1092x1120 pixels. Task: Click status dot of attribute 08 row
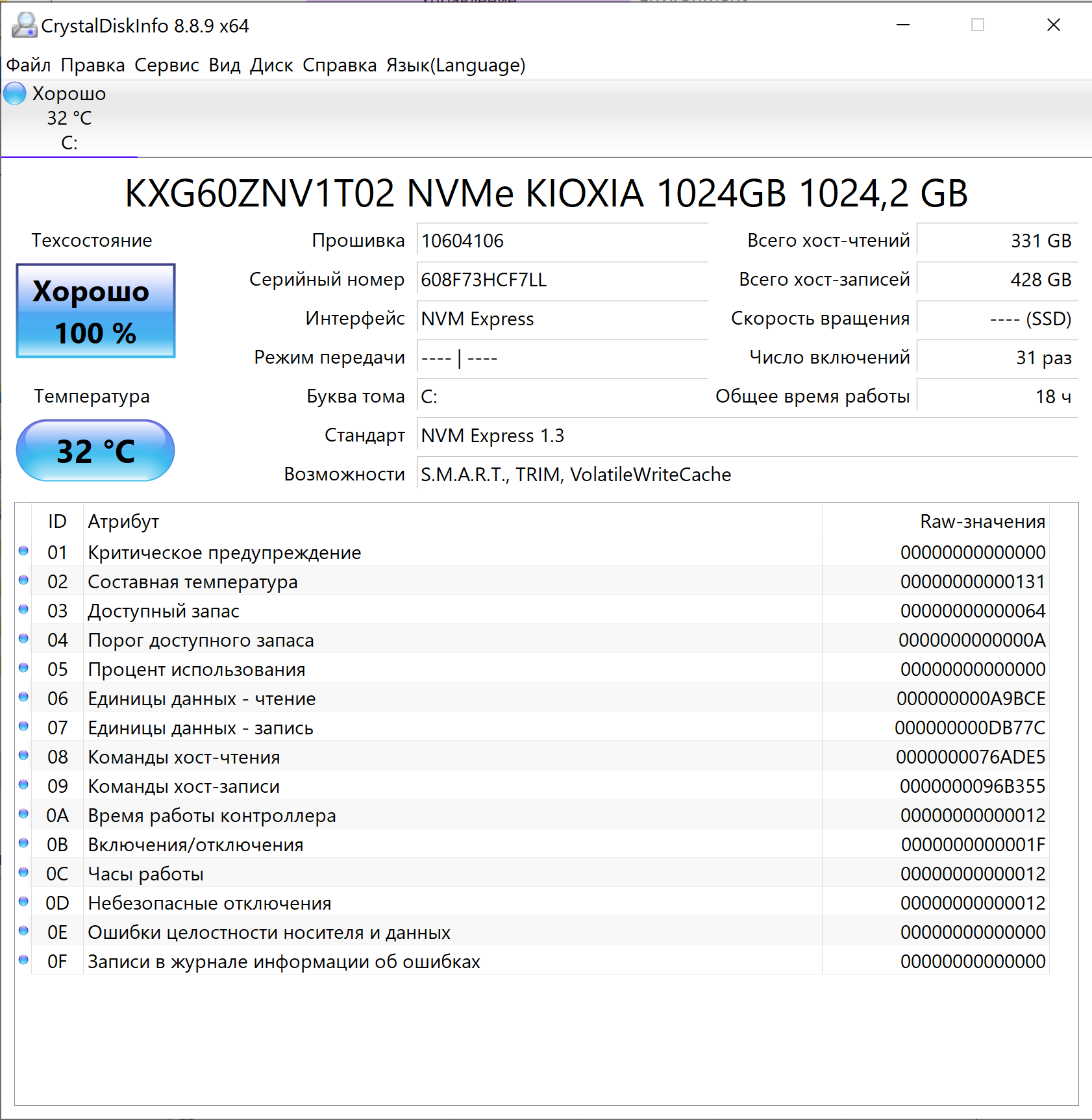coord(23,755)
